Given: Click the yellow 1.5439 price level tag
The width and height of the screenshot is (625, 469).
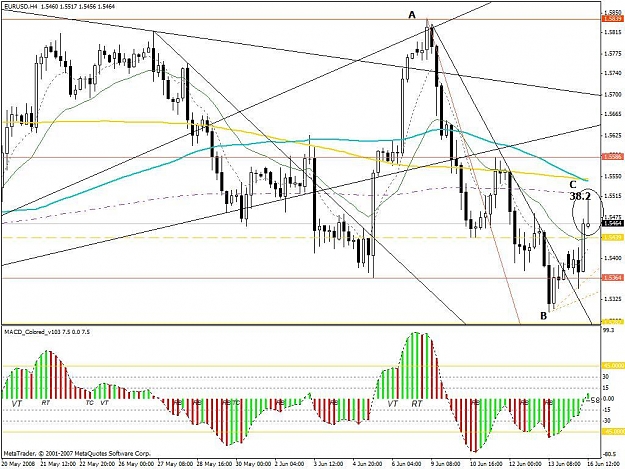Looking at the screenshot, I should tap(613, 237).
